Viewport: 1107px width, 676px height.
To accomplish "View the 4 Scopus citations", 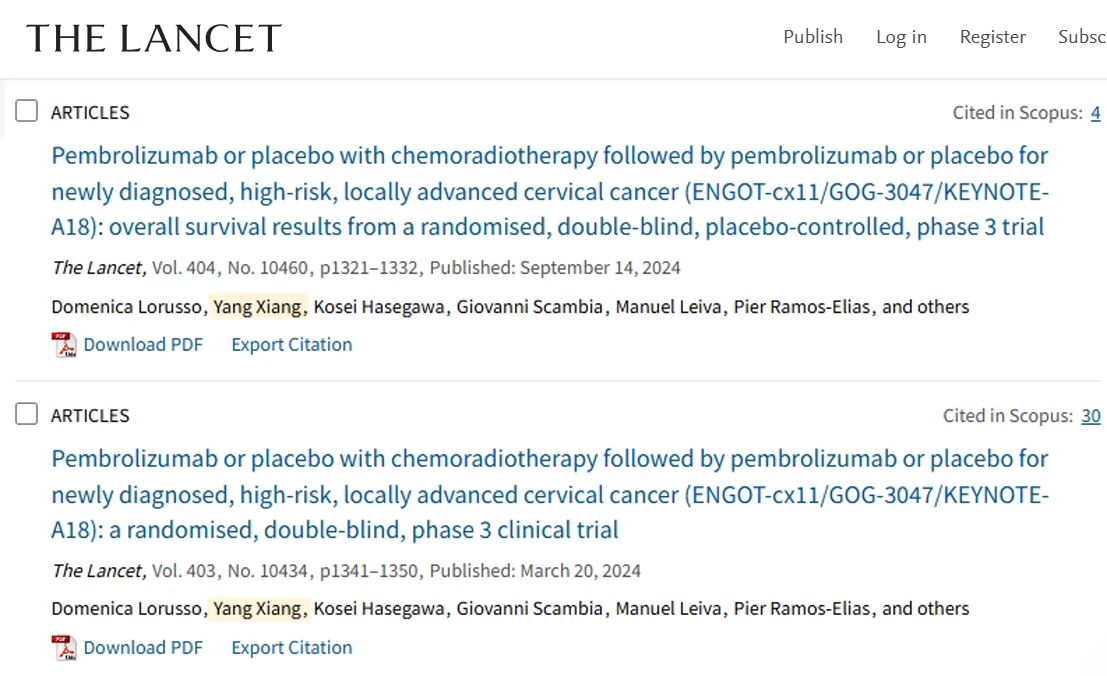I will tap(1095, 113).
